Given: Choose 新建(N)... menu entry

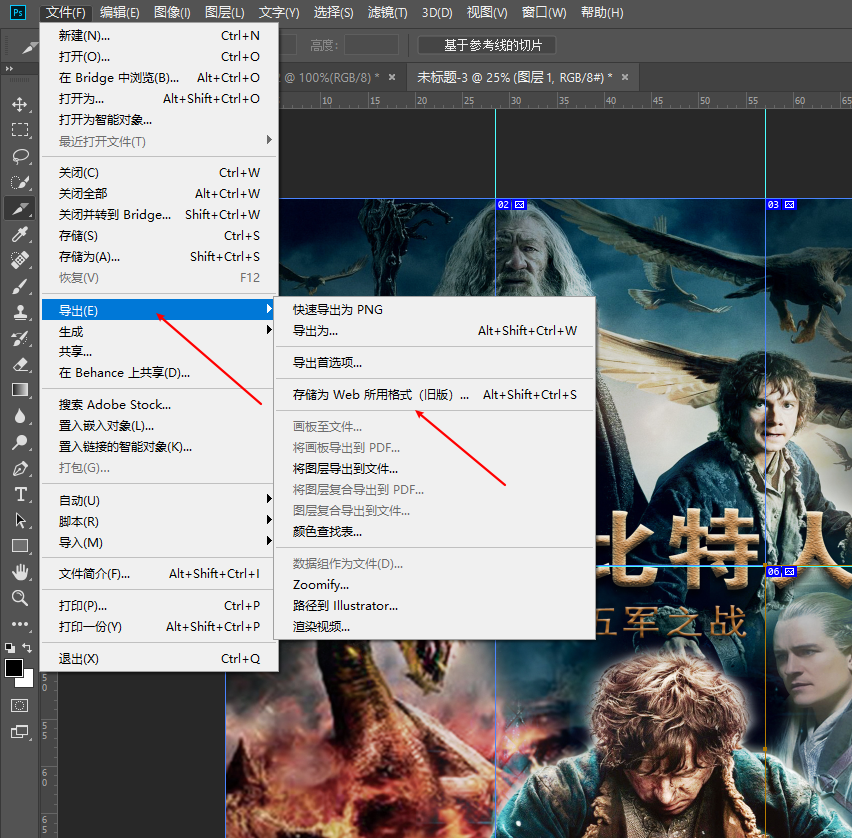Looking at the screenshot, I should pyautogui.click(x=158, y=35).
